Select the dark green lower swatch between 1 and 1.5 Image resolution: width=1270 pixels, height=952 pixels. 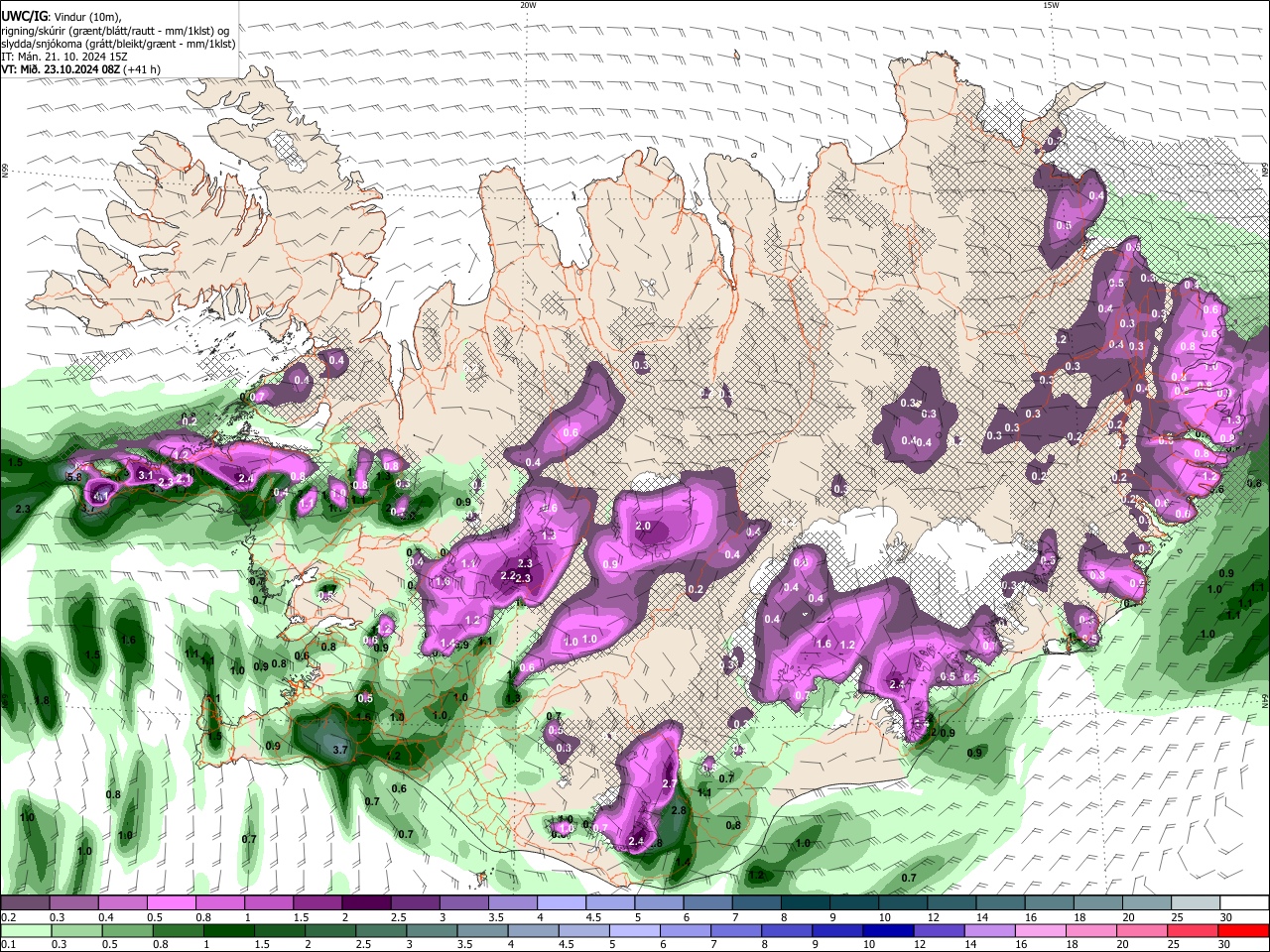click(x=228, y=931)
